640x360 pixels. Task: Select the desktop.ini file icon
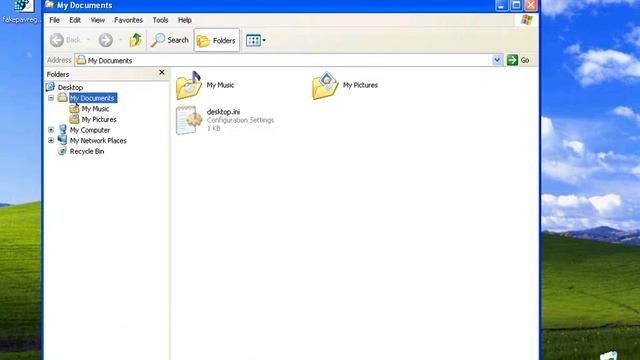point(189,120)
